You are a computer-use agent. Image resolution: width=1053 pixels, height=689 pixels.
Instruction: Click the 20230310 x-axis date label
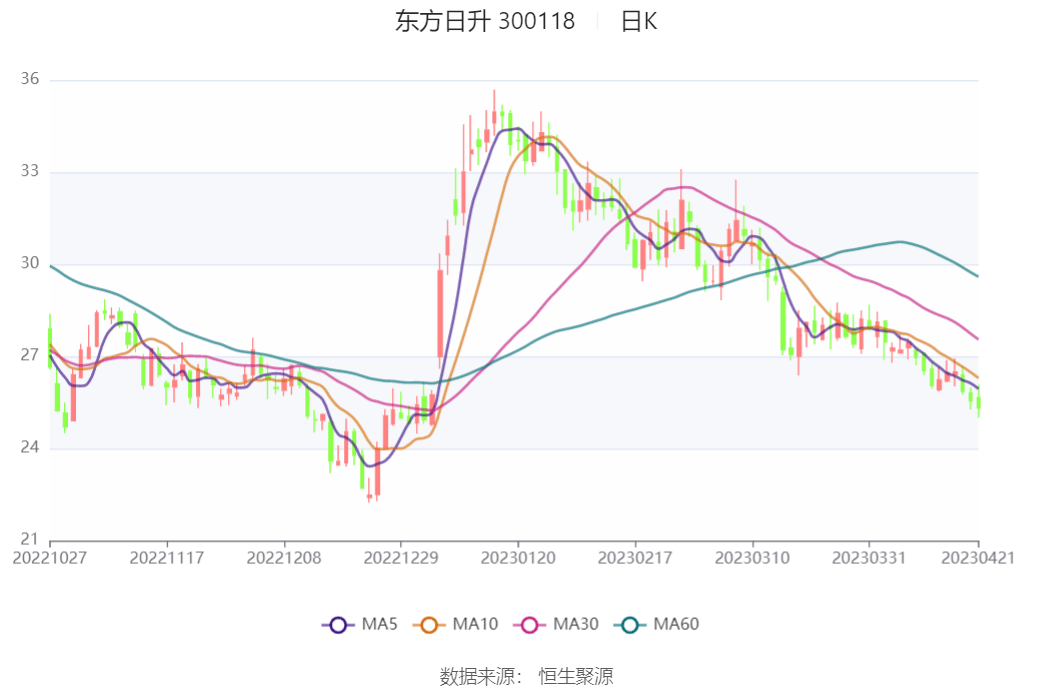[x=752, y=558]
